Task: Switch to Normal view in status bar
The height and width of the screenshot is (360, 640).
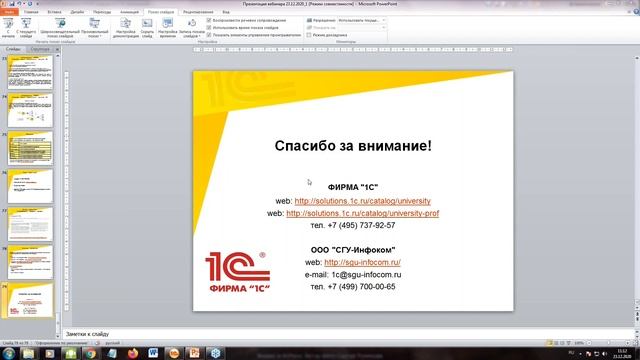Action: click(549, 343)
